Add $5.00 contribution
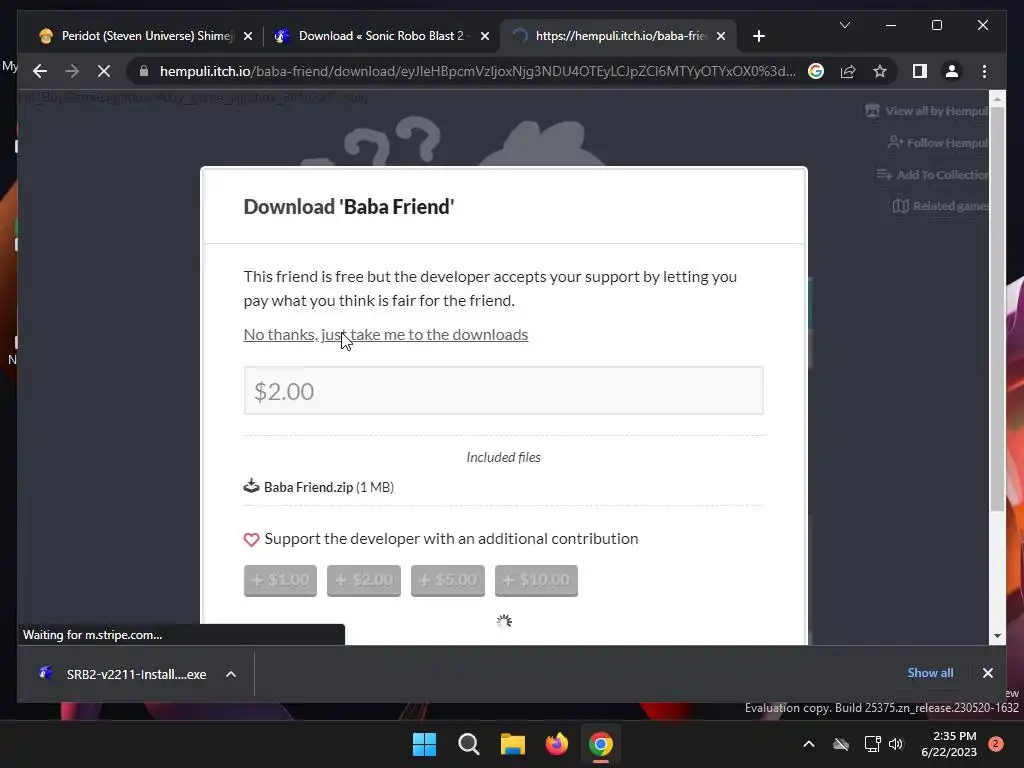This screenshot has height=768, width=1024. point(448,581)
